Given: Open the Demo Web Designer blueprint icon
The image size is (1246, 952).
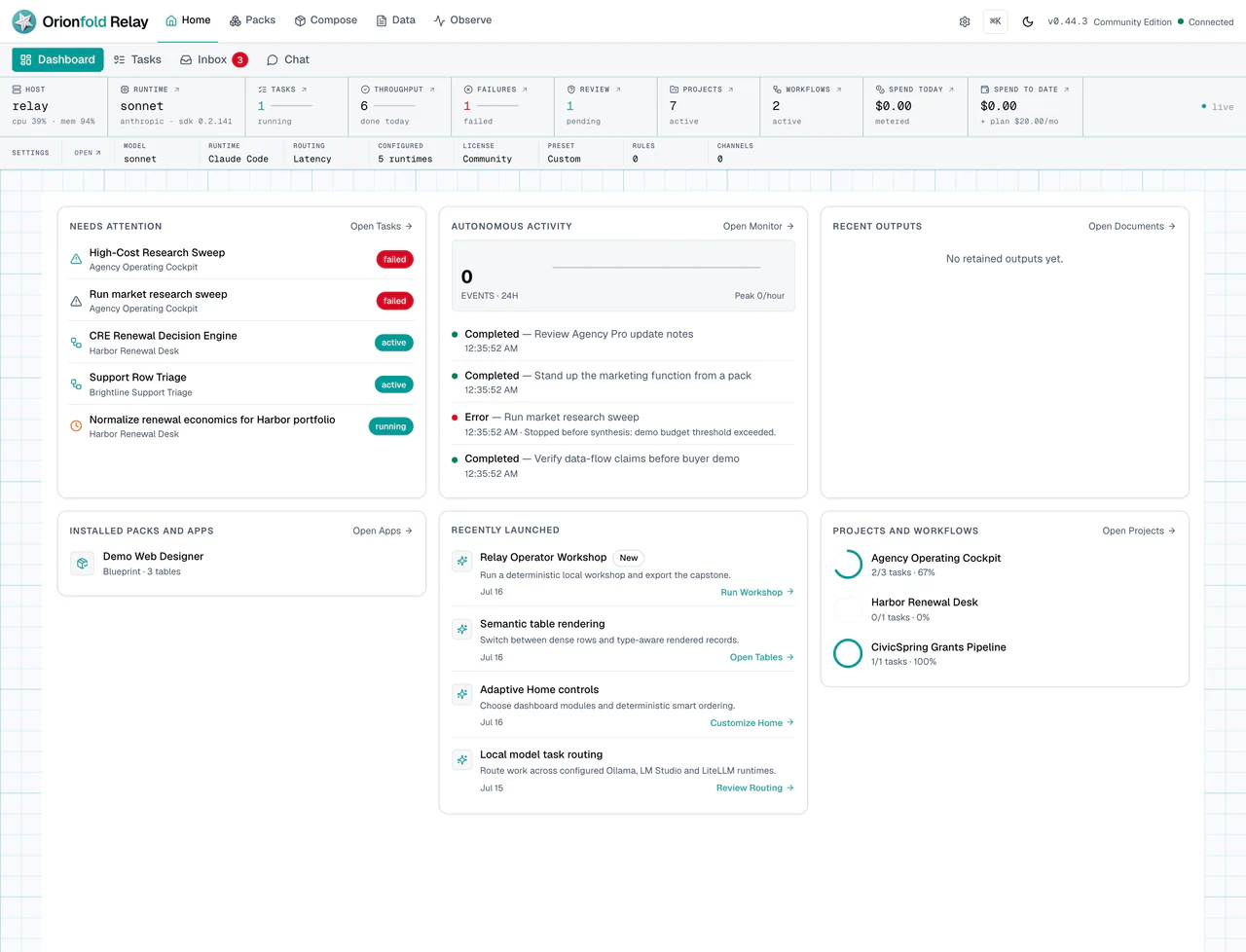Looking at the screenshot, I should [83, 564].
